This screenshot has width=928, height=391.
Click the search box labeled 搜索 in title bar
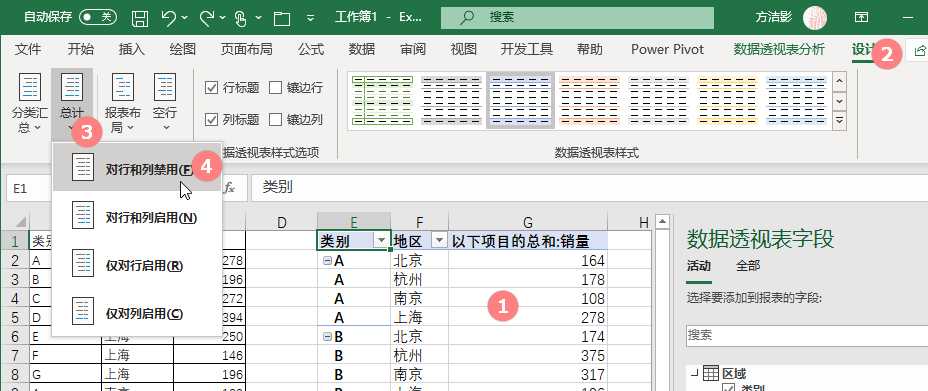[577, 18]
